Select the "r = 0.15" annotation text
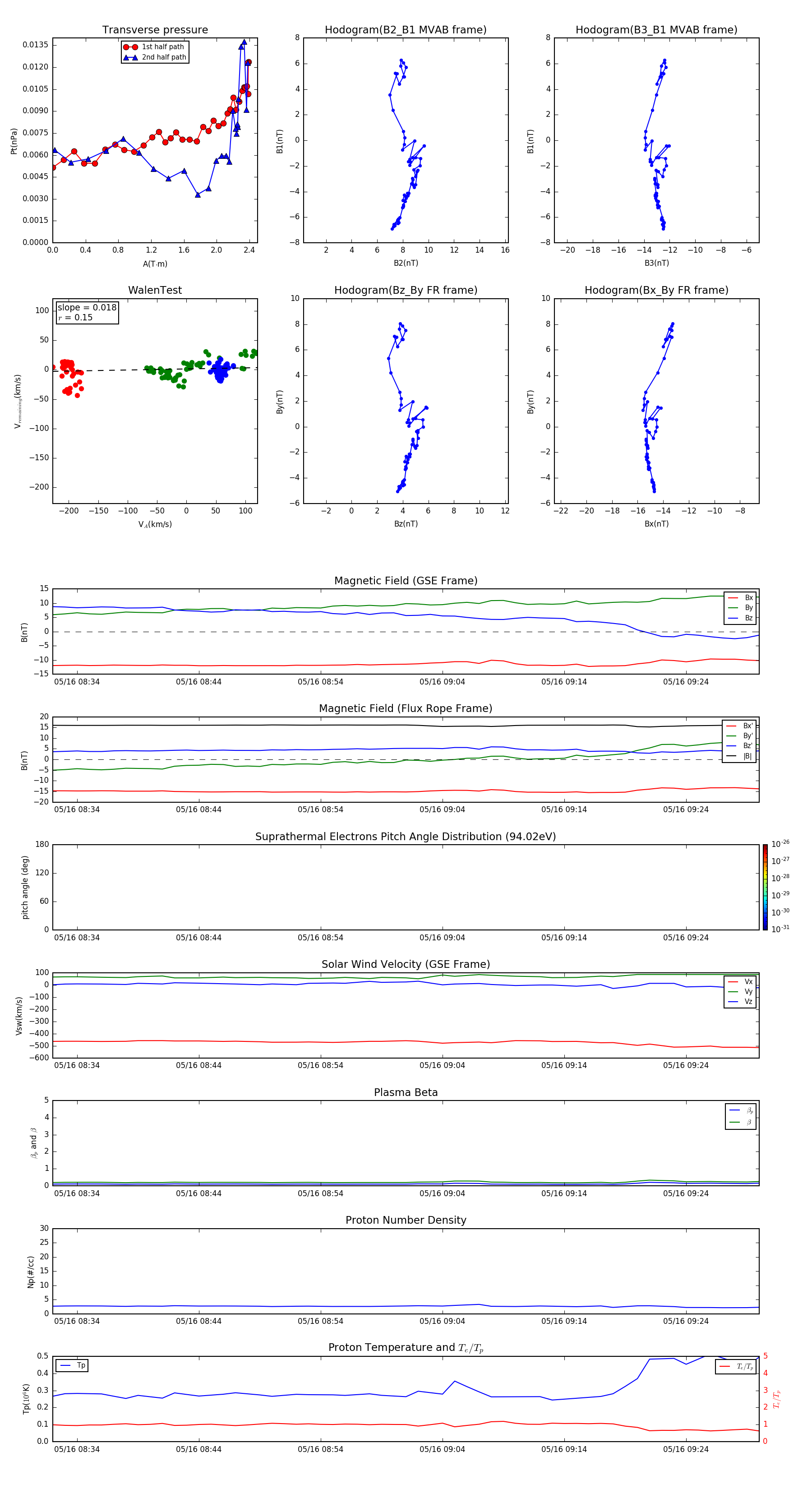The image size is (812, 1489). 75,317
